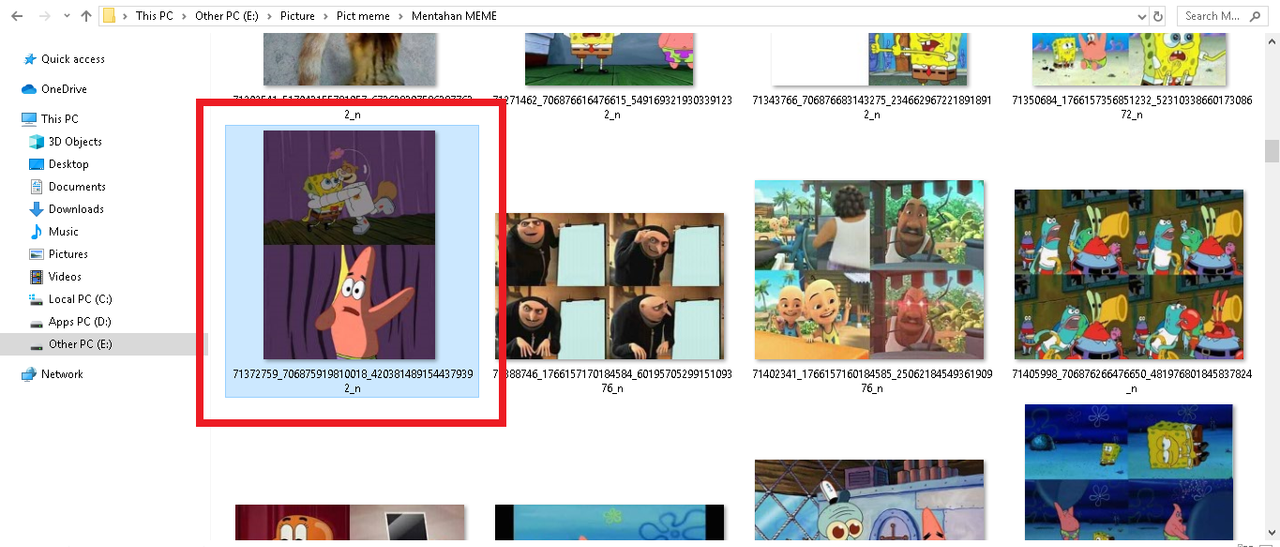
Task: Navigate to Picture breadcrumb
Action: 298,16
